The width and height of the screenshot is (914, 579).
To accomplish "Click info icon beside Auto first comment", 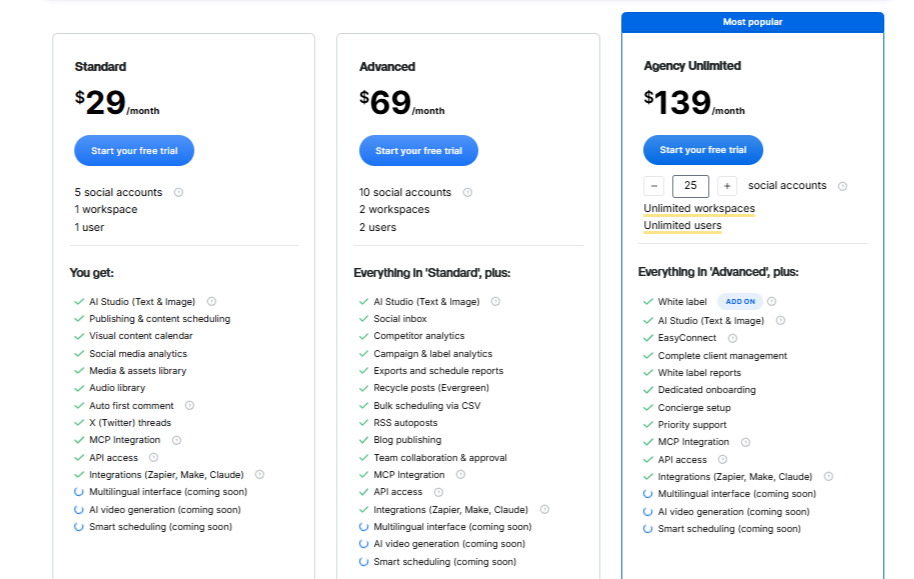I will [189, 406].
